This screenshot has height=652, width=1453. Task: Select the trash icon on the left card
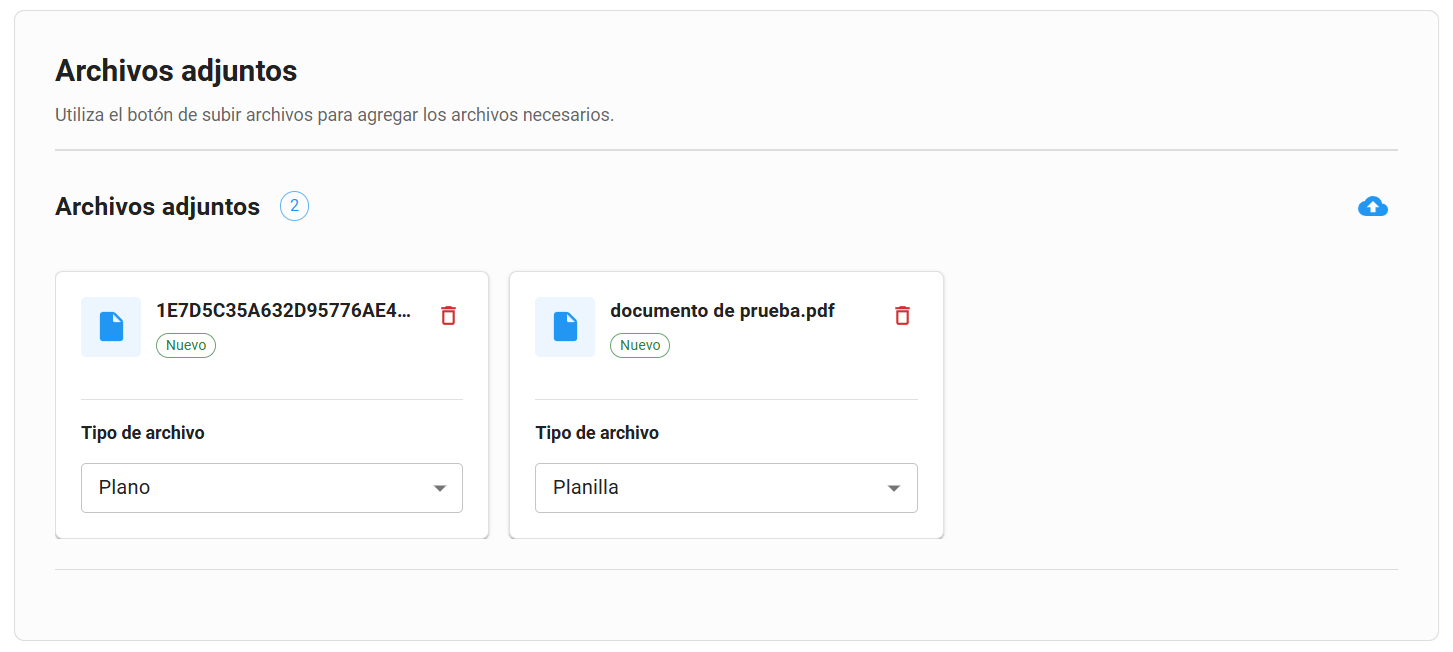(x=448, y=315)
